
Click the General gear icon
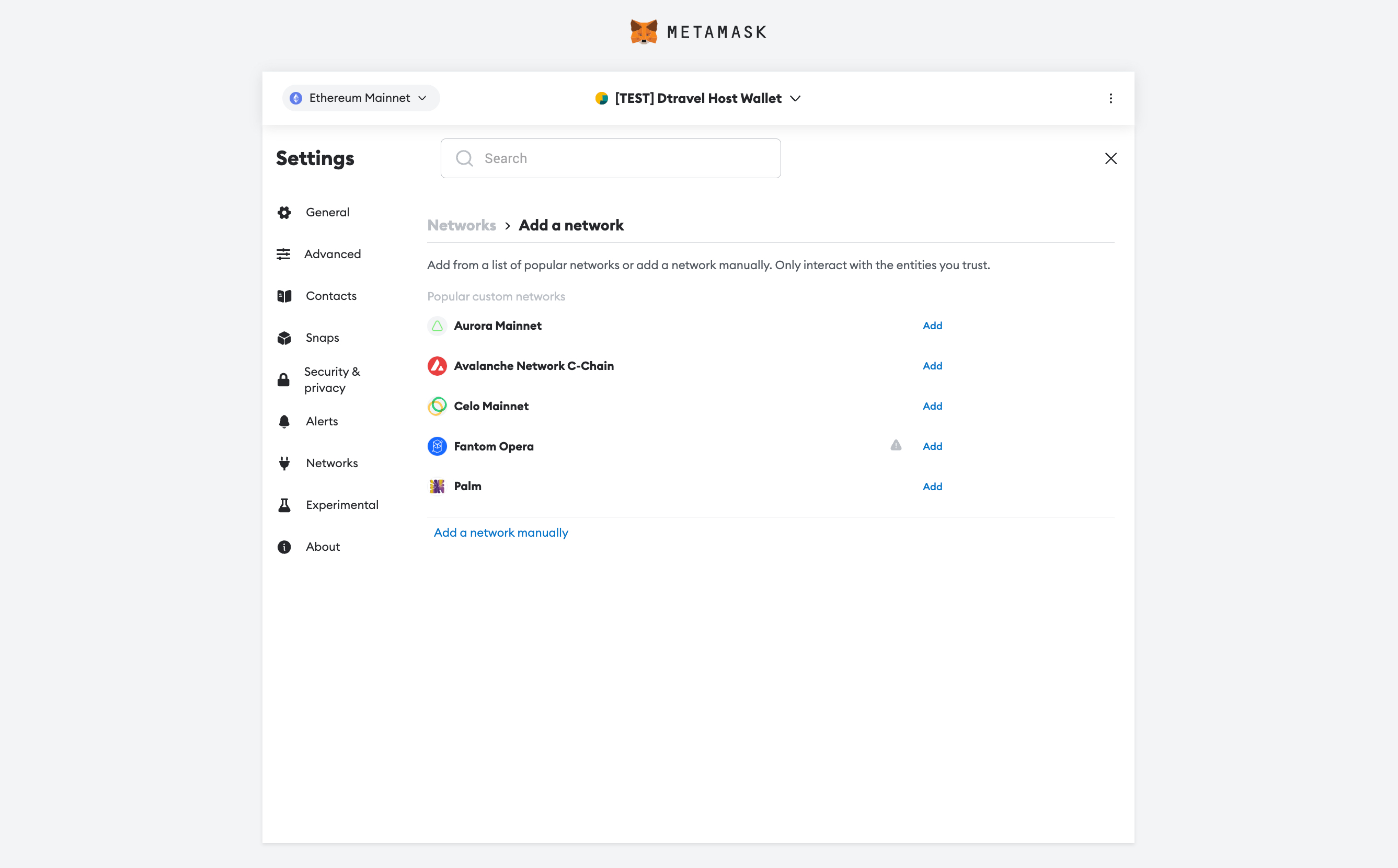point(284,212)
